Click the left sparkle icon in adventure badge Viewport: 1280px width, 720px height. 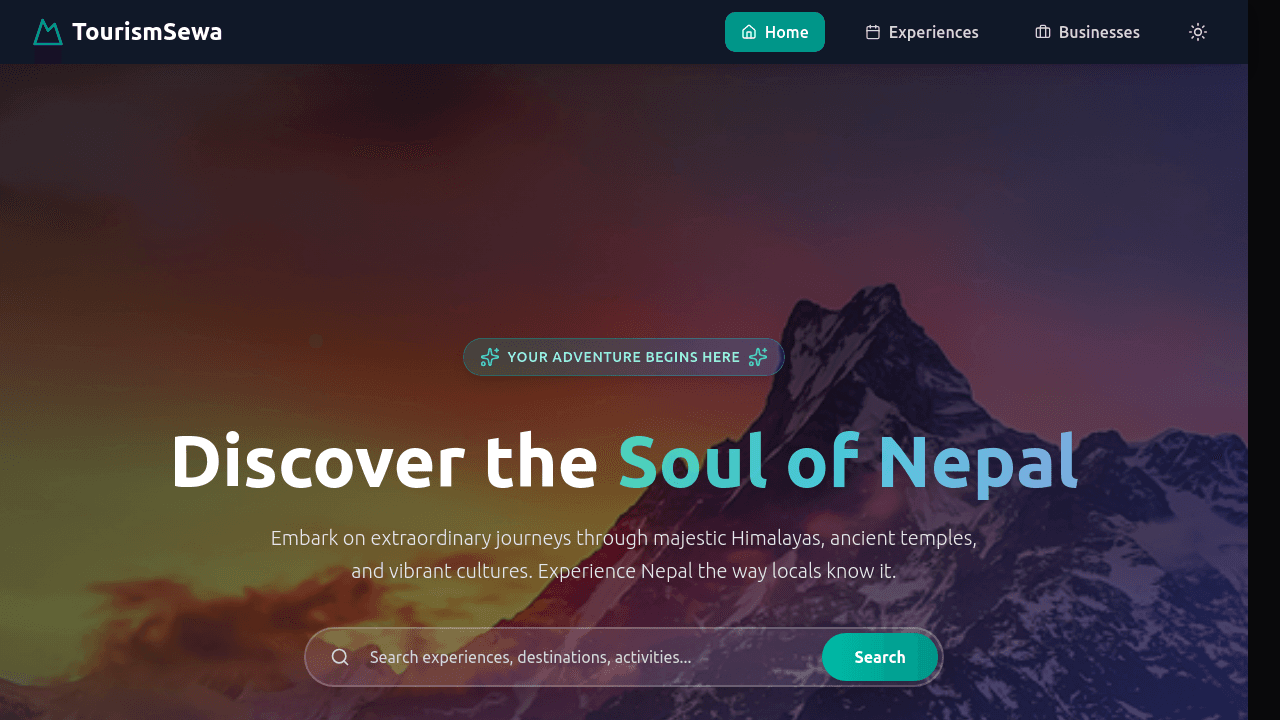pyautogui.click(x=490, y=357)
